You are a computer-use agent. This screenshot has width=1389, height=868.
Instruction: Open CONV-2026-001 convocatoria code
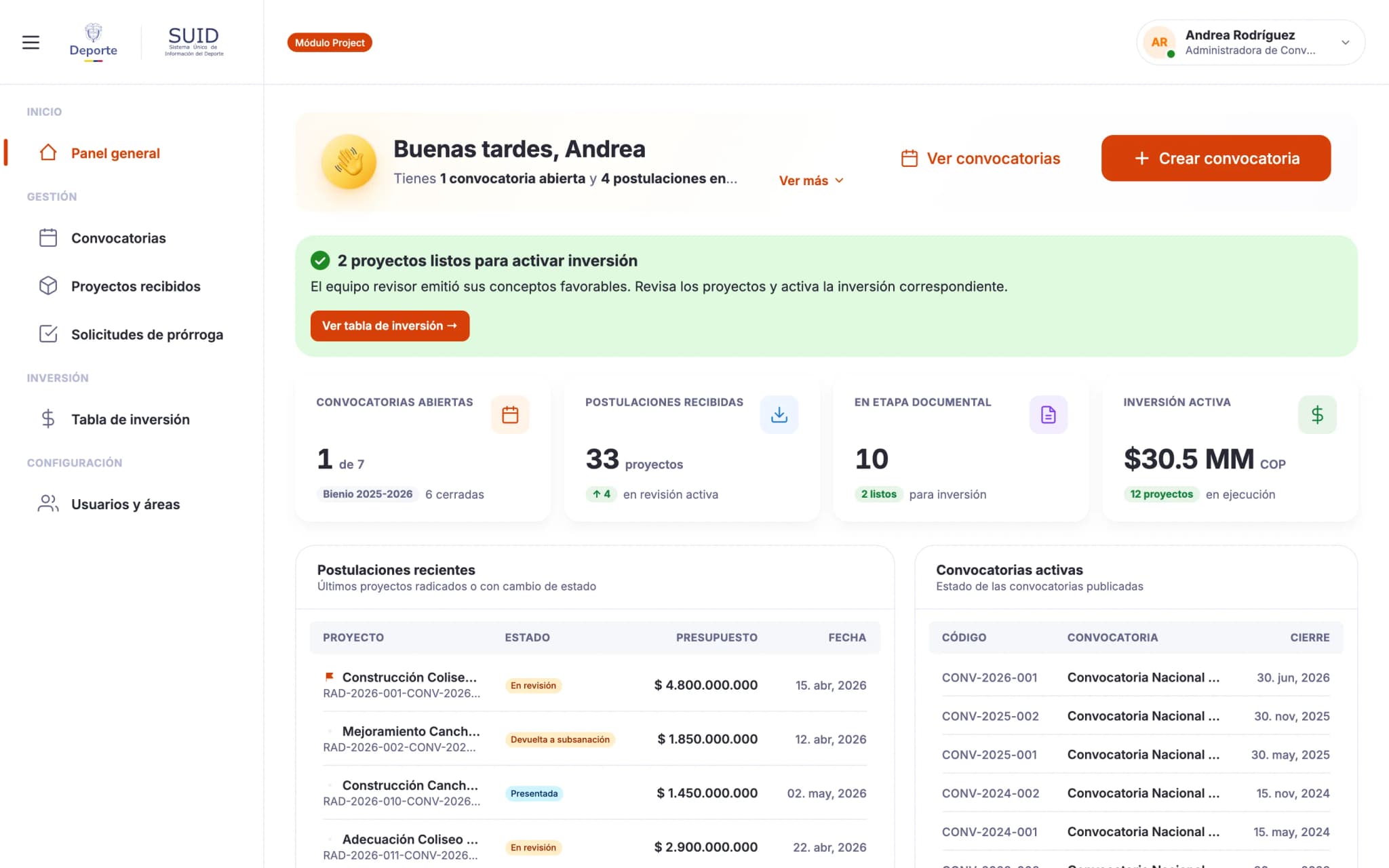[x=989, y=677]
